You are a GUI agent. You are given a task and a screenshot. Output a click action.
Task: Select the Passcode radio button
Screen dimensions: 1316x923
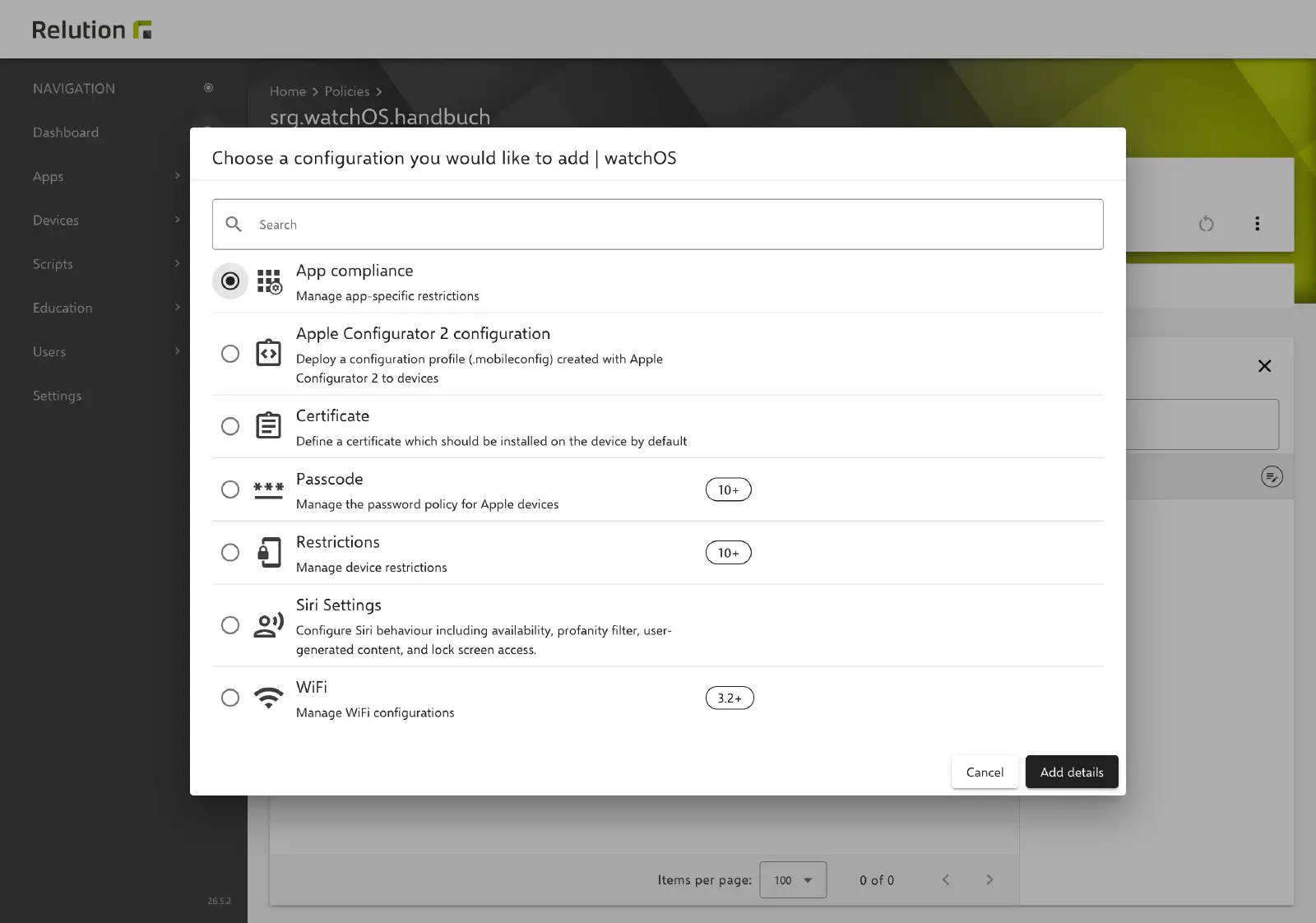[x=230, y=489]
